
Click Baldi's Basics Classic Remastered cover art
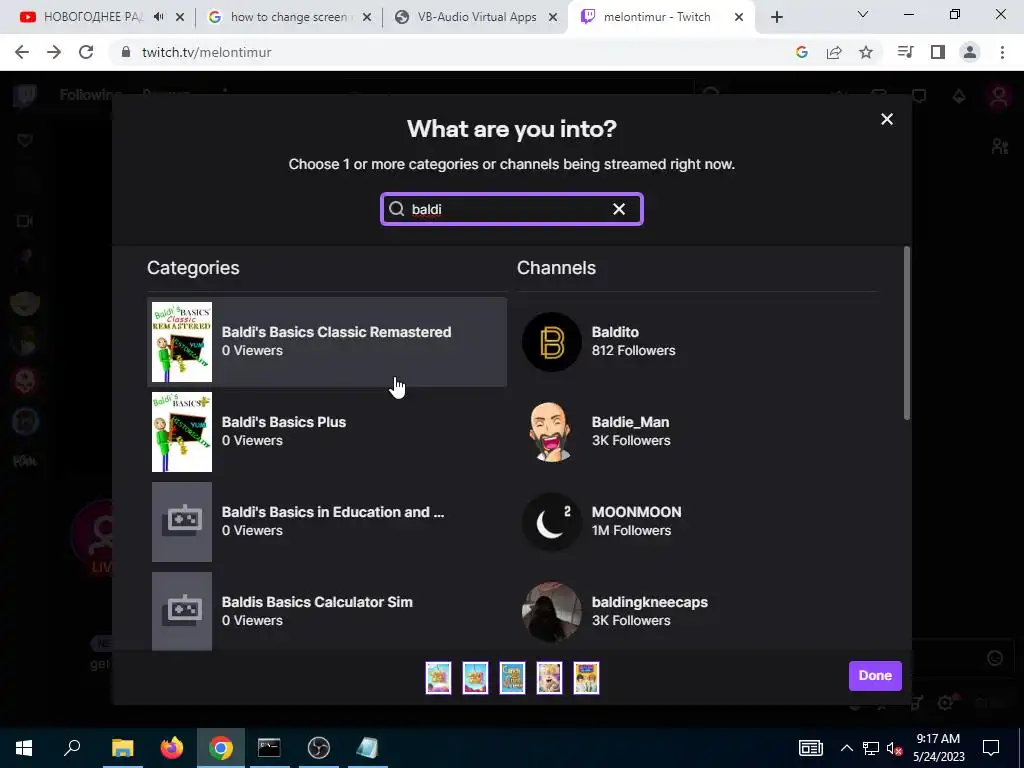(x=182, y=342)
